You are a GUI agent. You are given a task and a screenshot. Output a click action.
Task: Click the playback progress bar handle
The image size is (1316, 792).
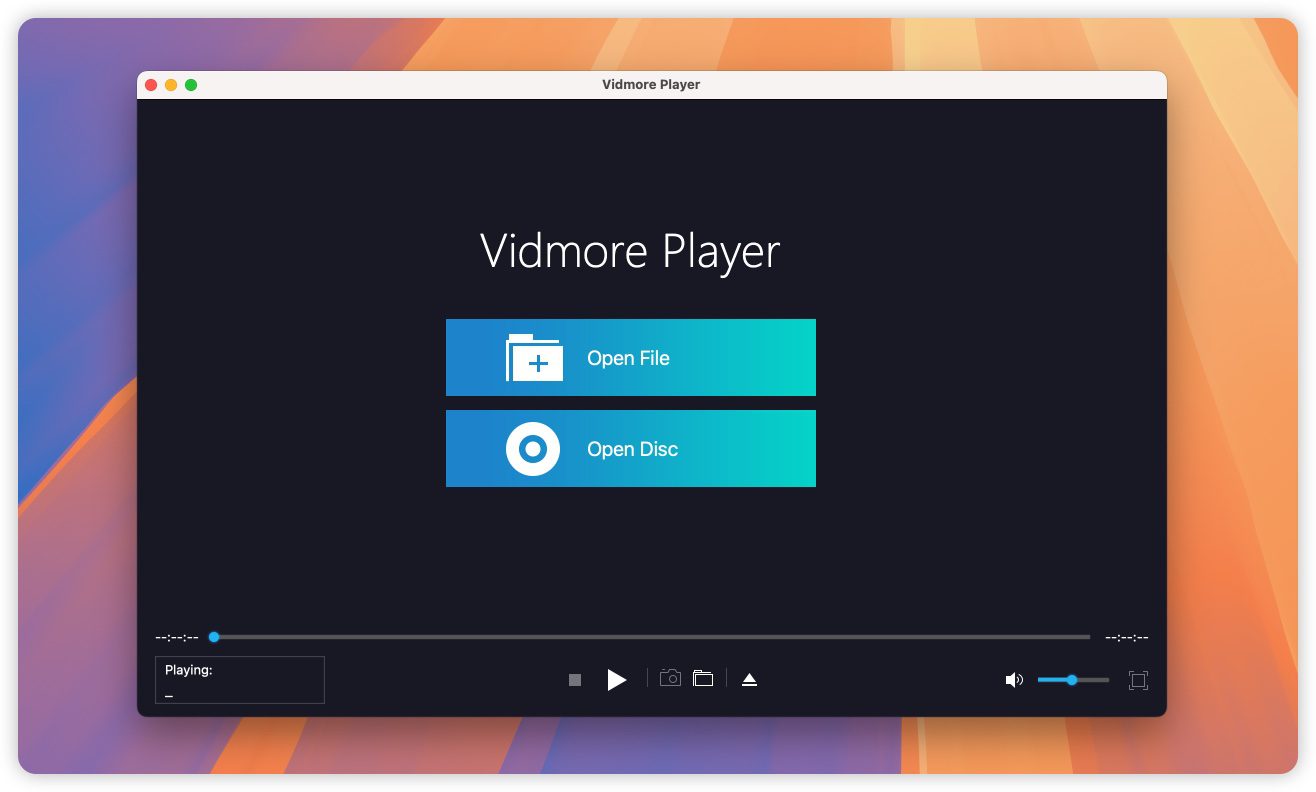pos(214,637)
